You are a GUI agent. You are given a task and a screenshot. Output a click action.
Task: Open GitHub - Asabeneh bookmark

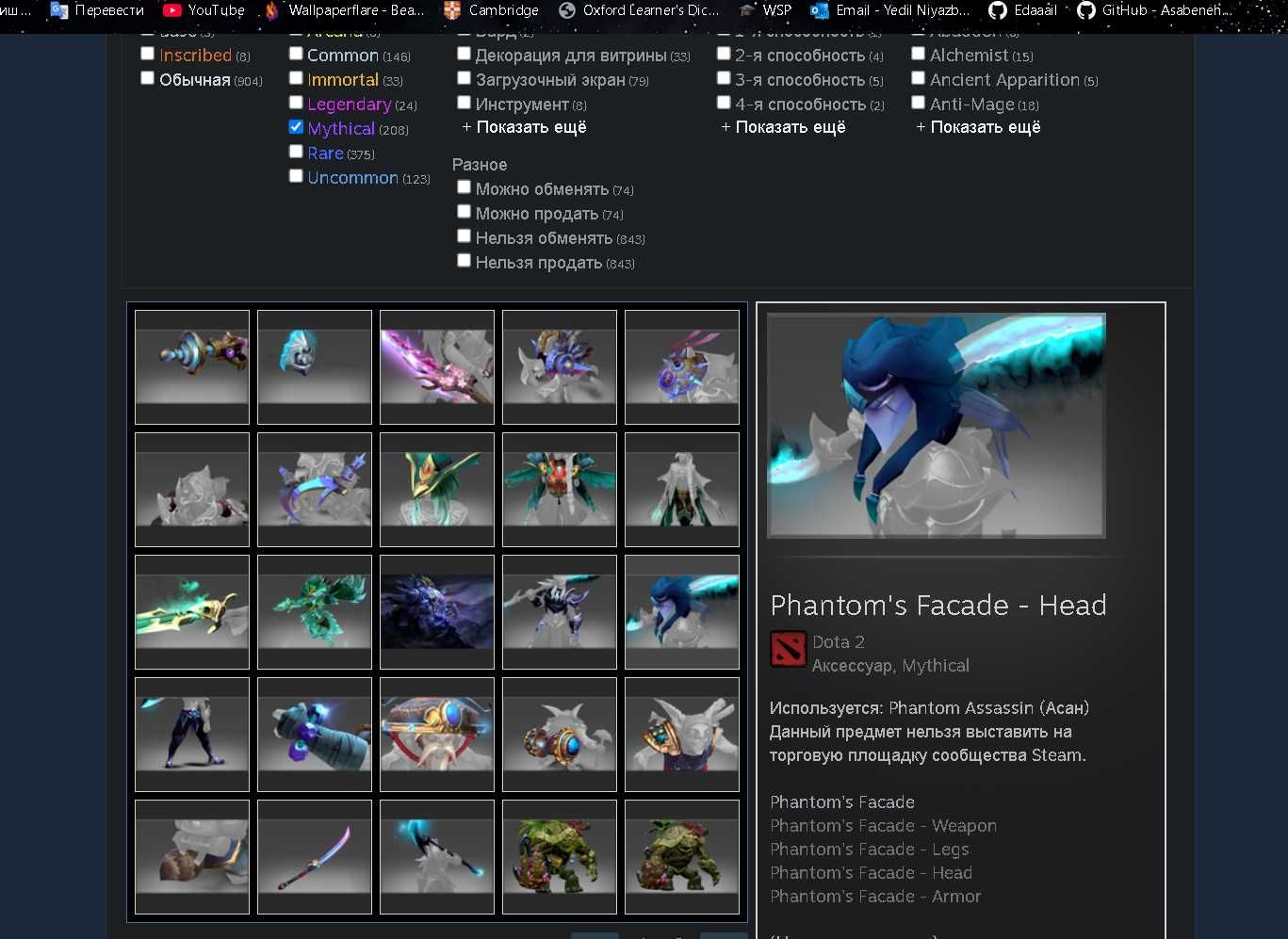1154,10
